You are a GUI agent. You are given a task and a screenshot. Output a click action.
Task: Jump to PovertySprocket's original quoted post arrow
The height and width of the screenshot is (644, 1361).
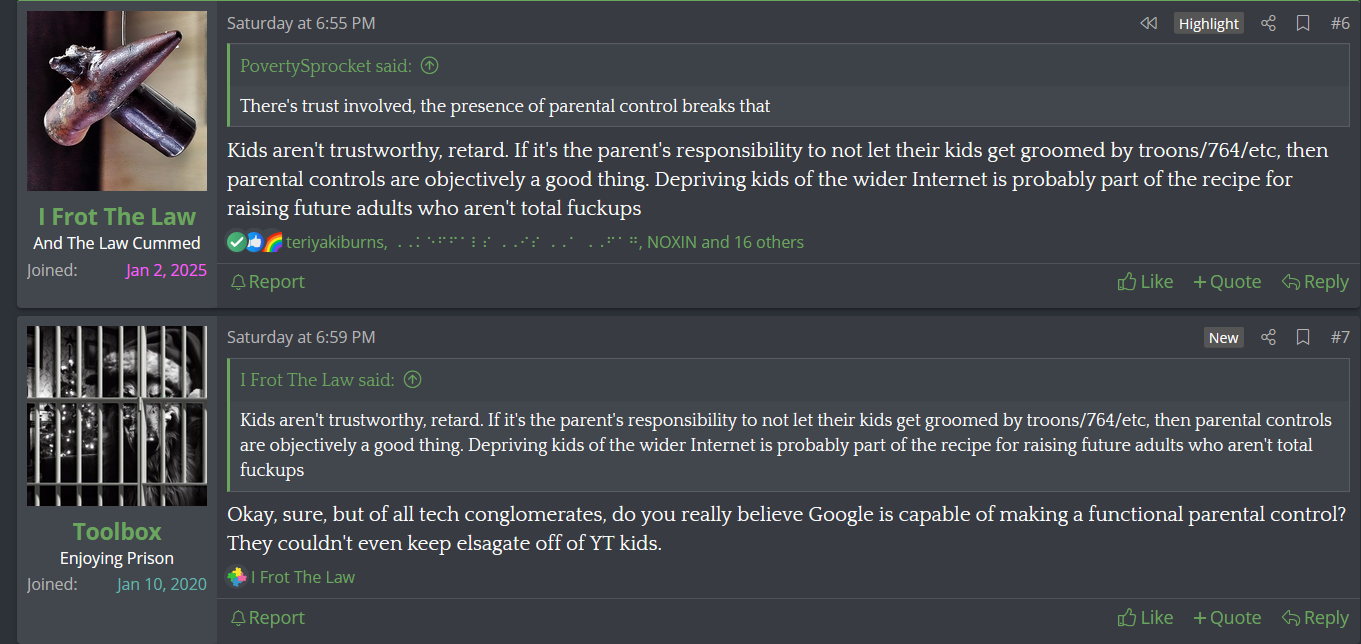point(429,66)
